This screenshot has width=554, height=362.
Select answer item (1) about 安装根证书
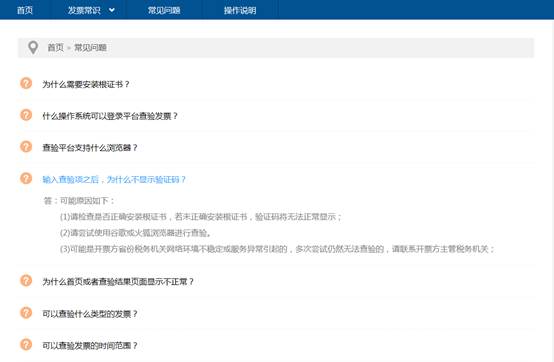click(201, 216)
